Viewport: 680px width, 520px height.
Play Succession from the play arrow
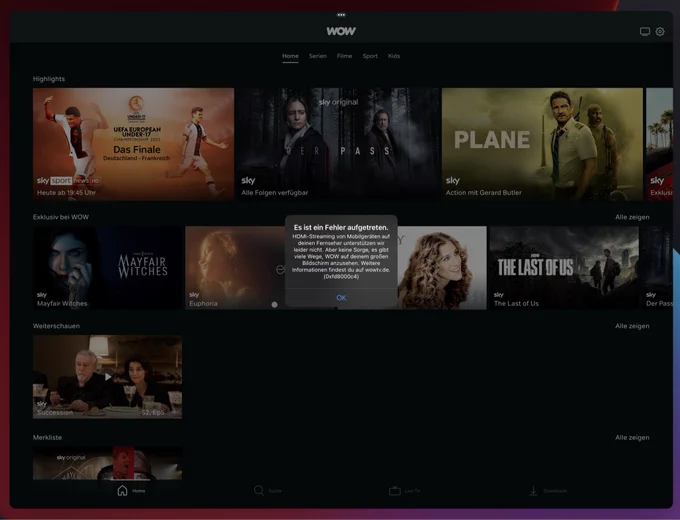[108, 376]
